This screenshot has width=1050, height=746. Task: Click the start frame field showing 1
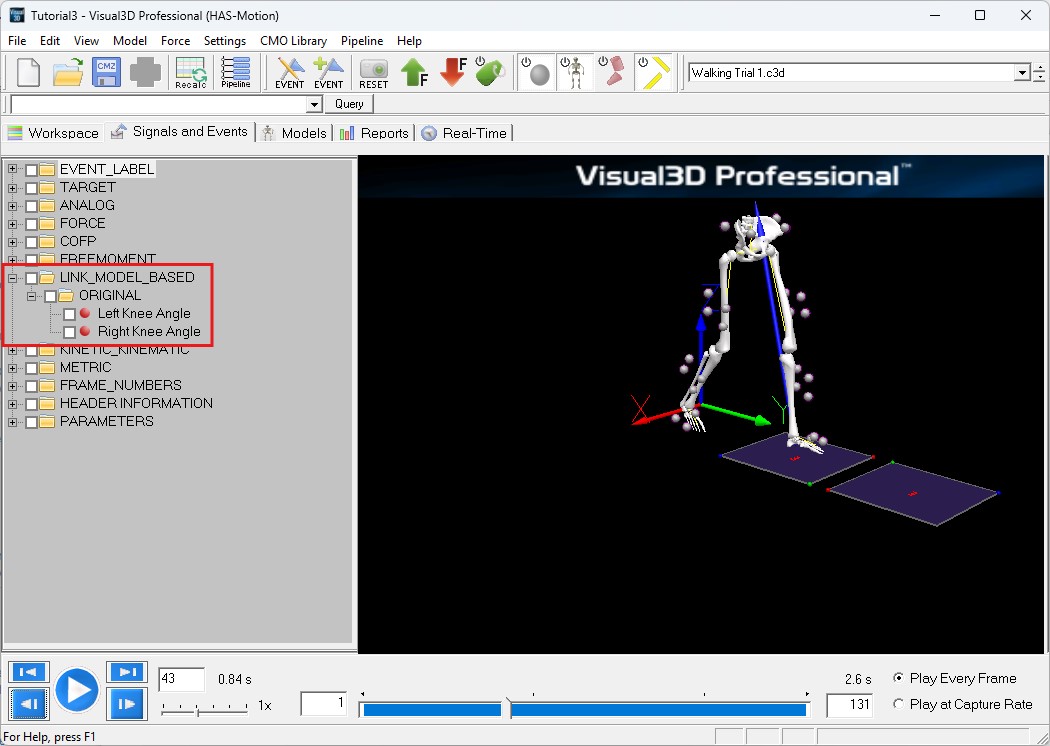pyautogui.click(x=324, y=703)
